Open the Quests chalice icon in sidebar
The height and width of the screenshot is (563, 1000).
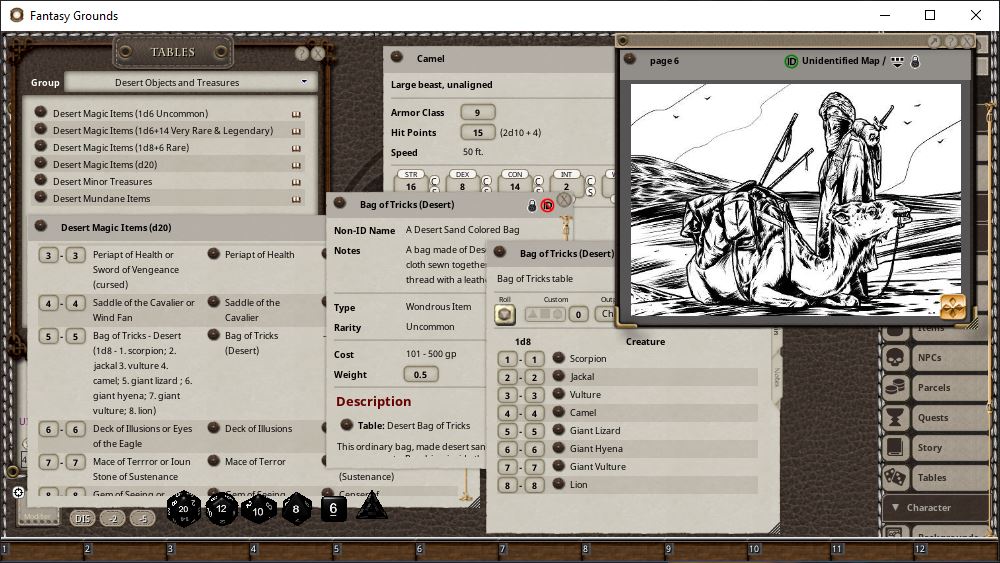tap(895, 418)
